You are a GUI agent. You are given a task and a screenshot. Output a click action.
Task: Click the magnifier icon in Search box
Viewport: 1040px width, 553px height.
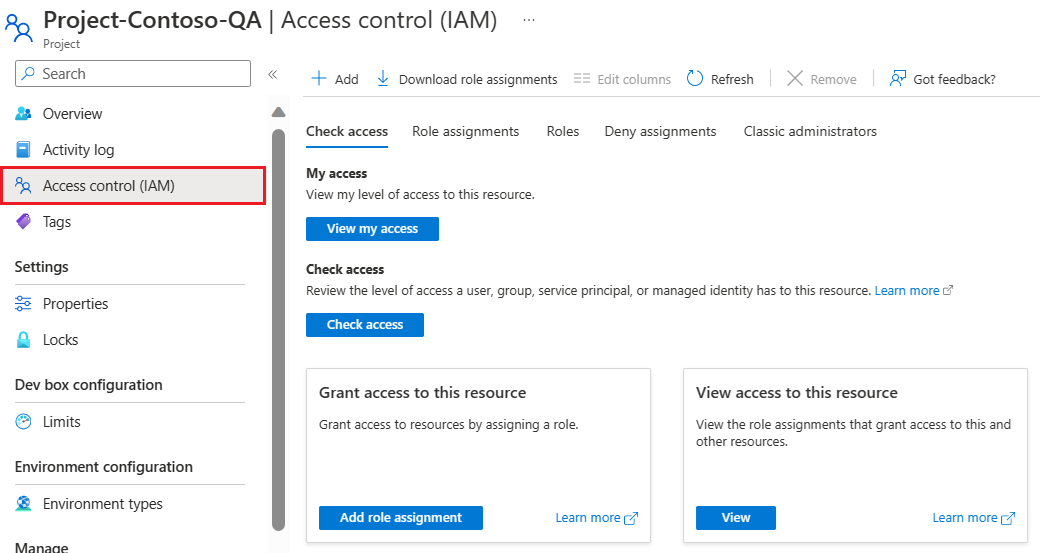[28, 74]
